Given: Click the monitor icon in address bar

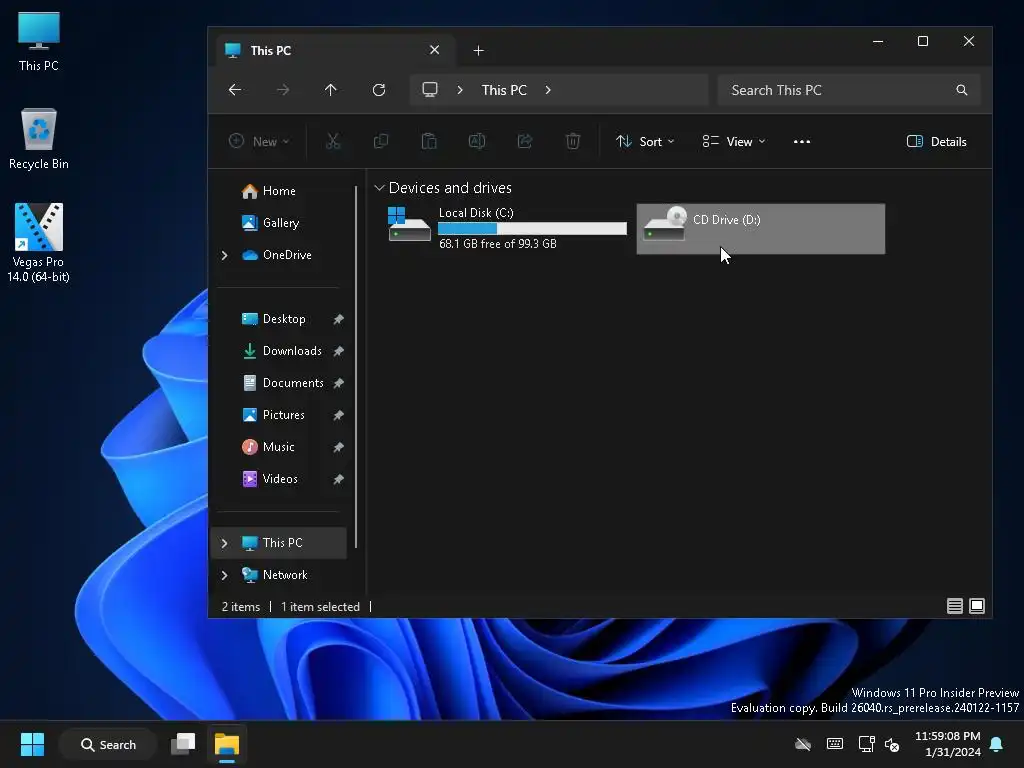Looking at the screenshot, I should pos(430,89).
